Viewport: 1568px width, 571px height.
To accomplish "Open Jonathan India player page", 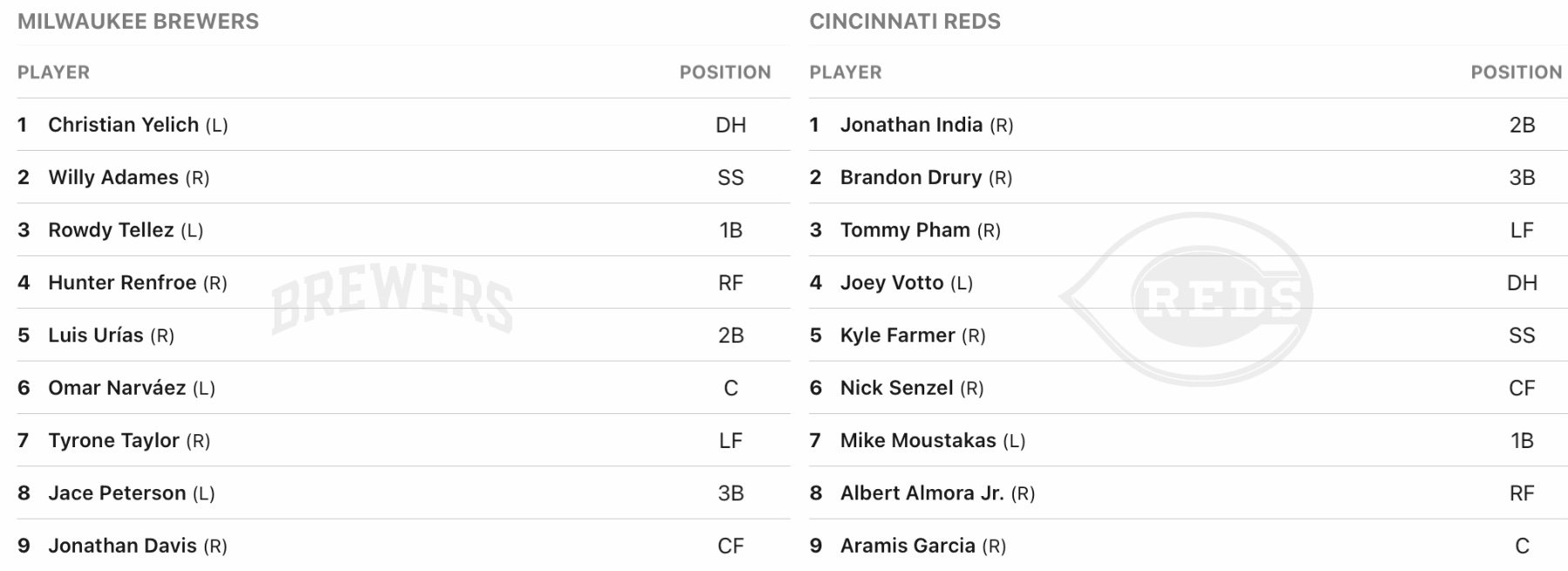I will pos(911,125).
